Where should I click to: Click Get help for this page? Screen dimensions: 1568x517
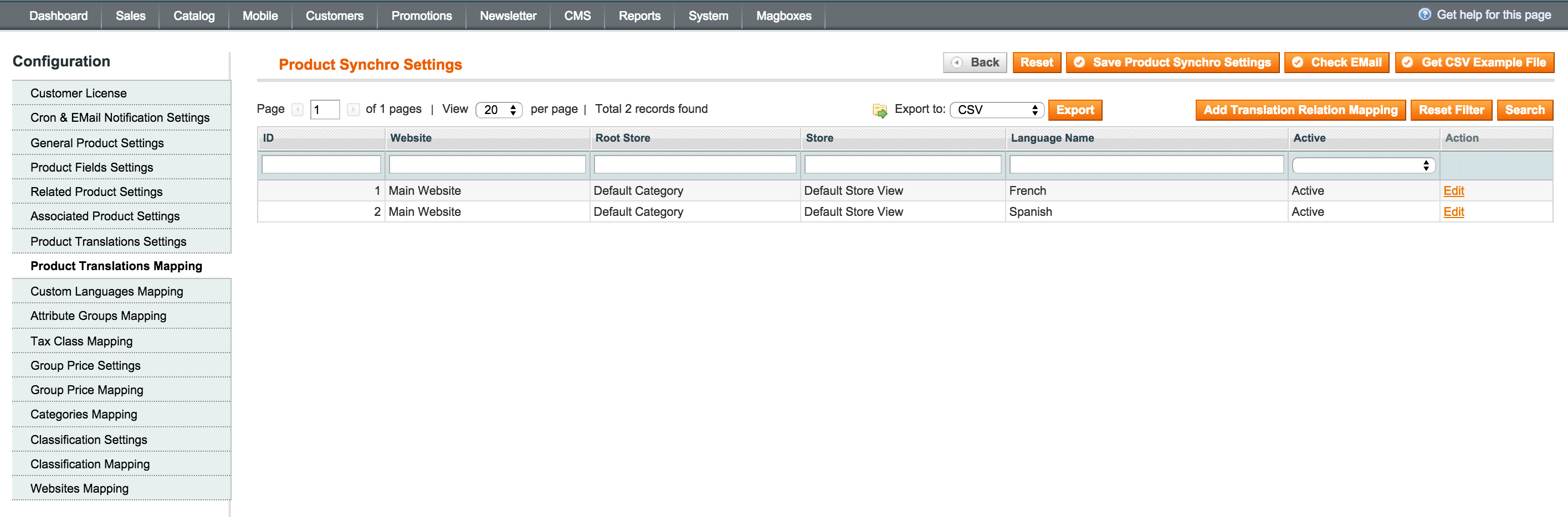tap(1493, 14)
